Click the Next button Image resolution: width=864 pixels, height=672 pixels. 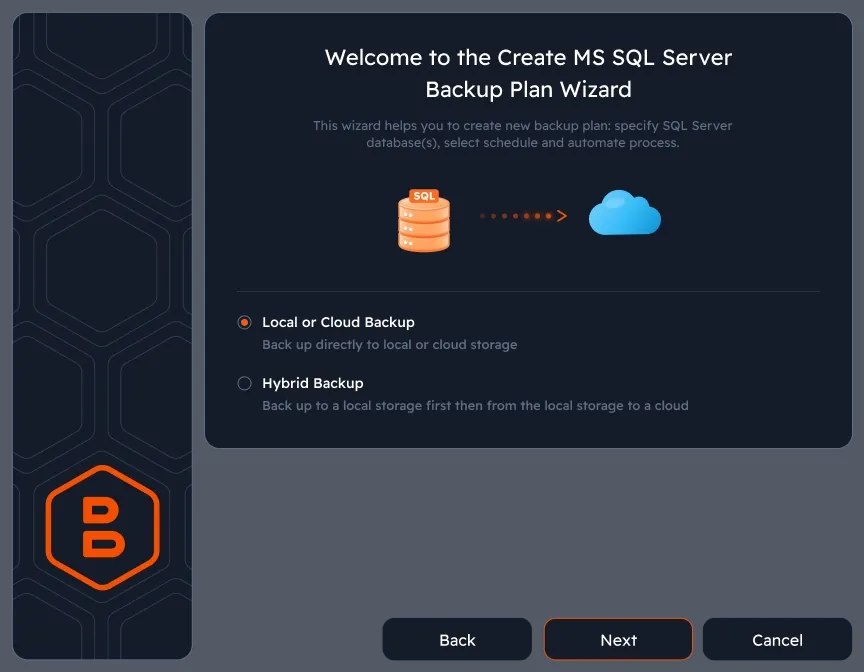tap(618, 640)
